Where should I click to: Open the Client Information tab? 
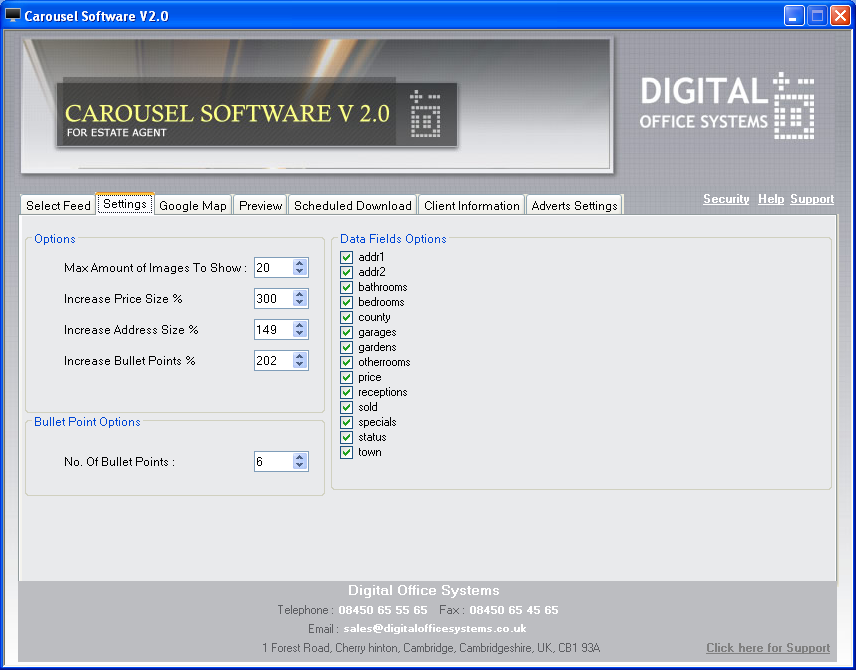tap(472, 206)
